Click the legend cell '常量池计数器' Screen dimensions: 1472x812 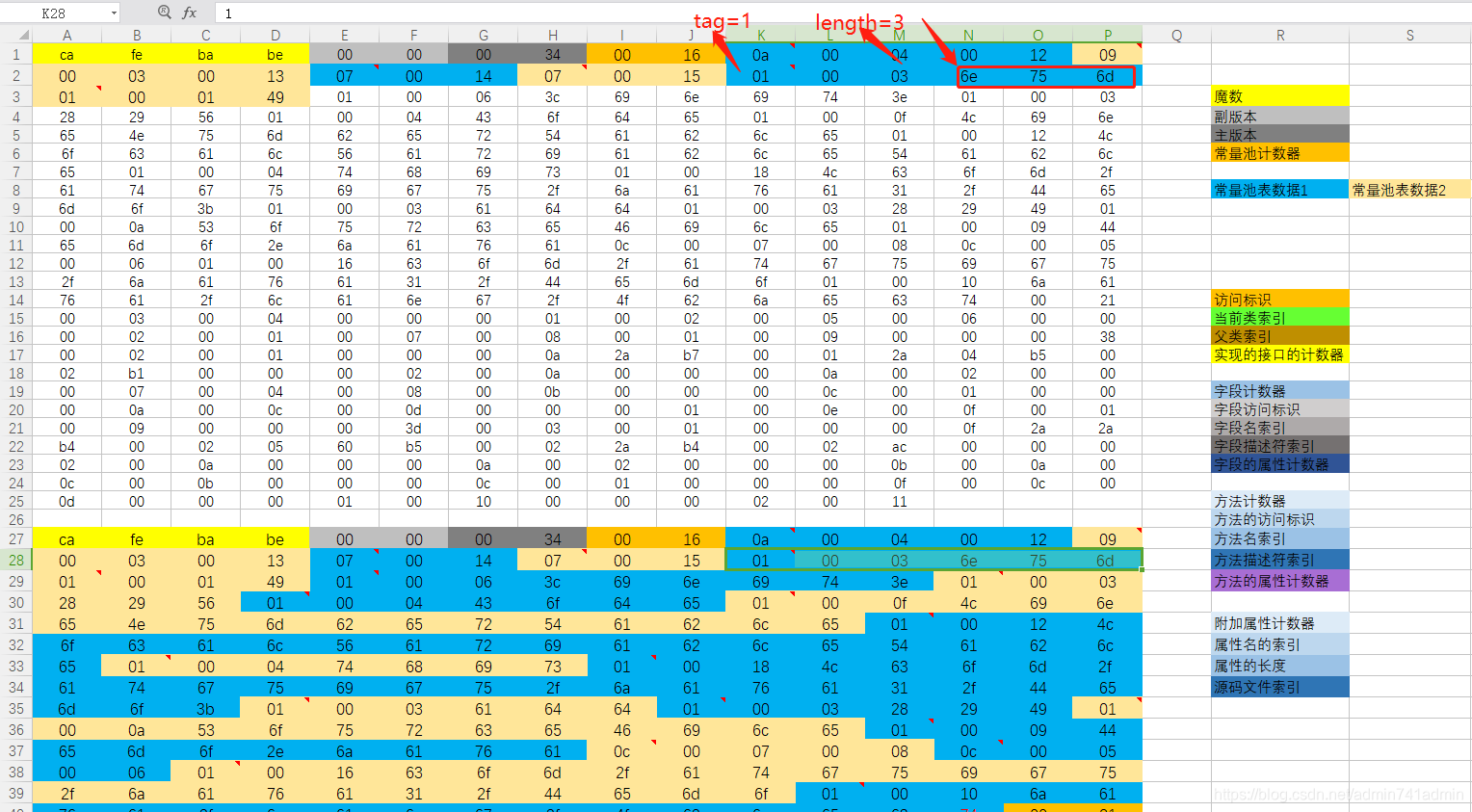click(x=1280, y=153)
